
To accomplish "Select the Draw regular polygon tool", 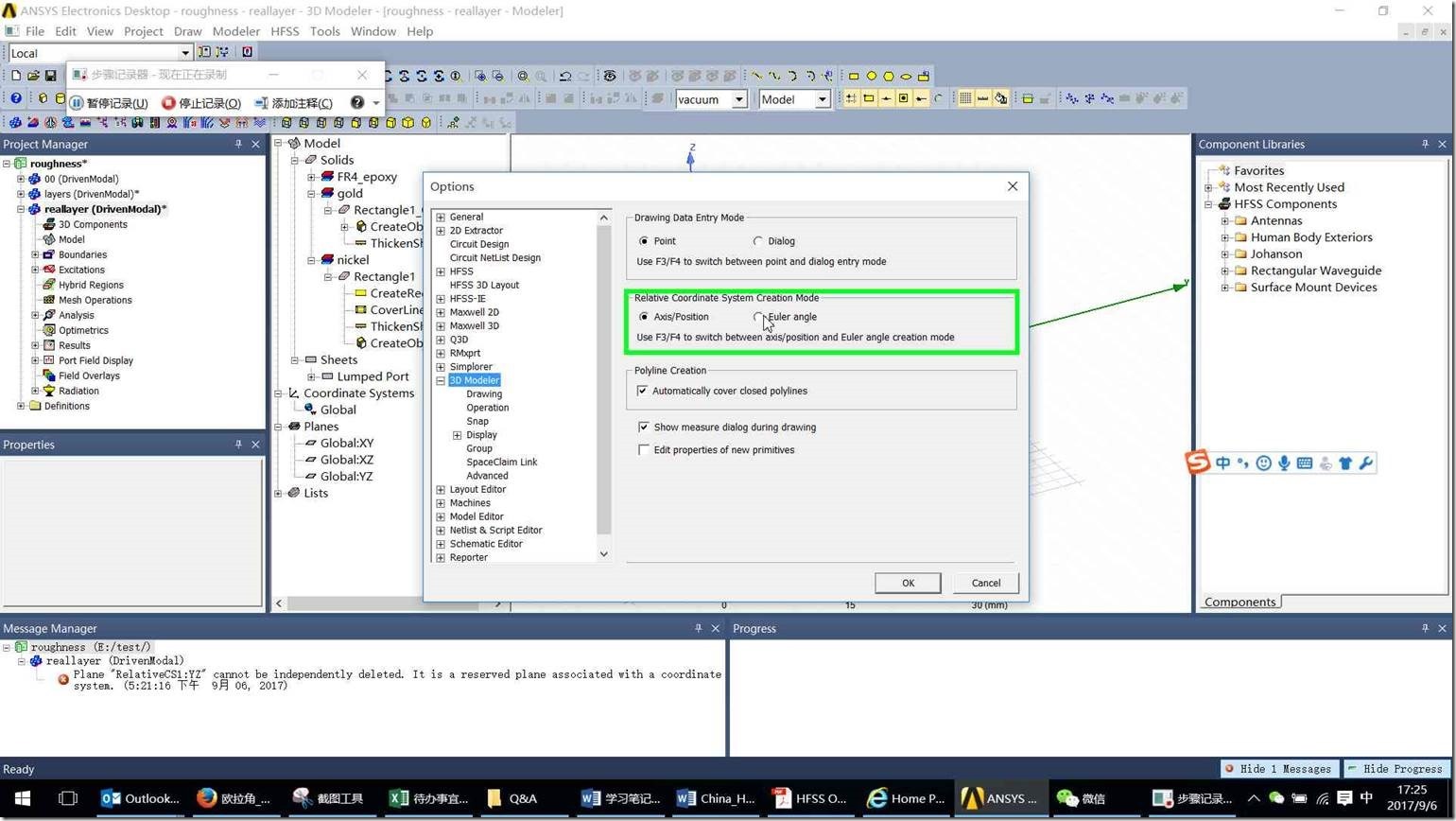I will (x=889, y=76).
